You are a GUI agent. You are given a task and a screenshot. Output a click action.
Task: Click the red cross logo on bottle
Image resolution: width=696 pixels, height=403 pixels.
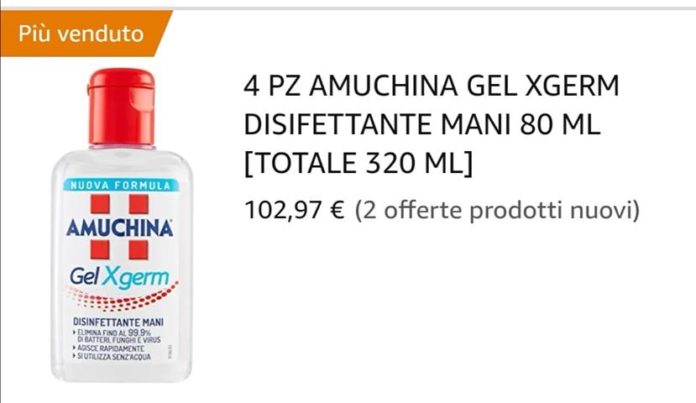[119, 227]
